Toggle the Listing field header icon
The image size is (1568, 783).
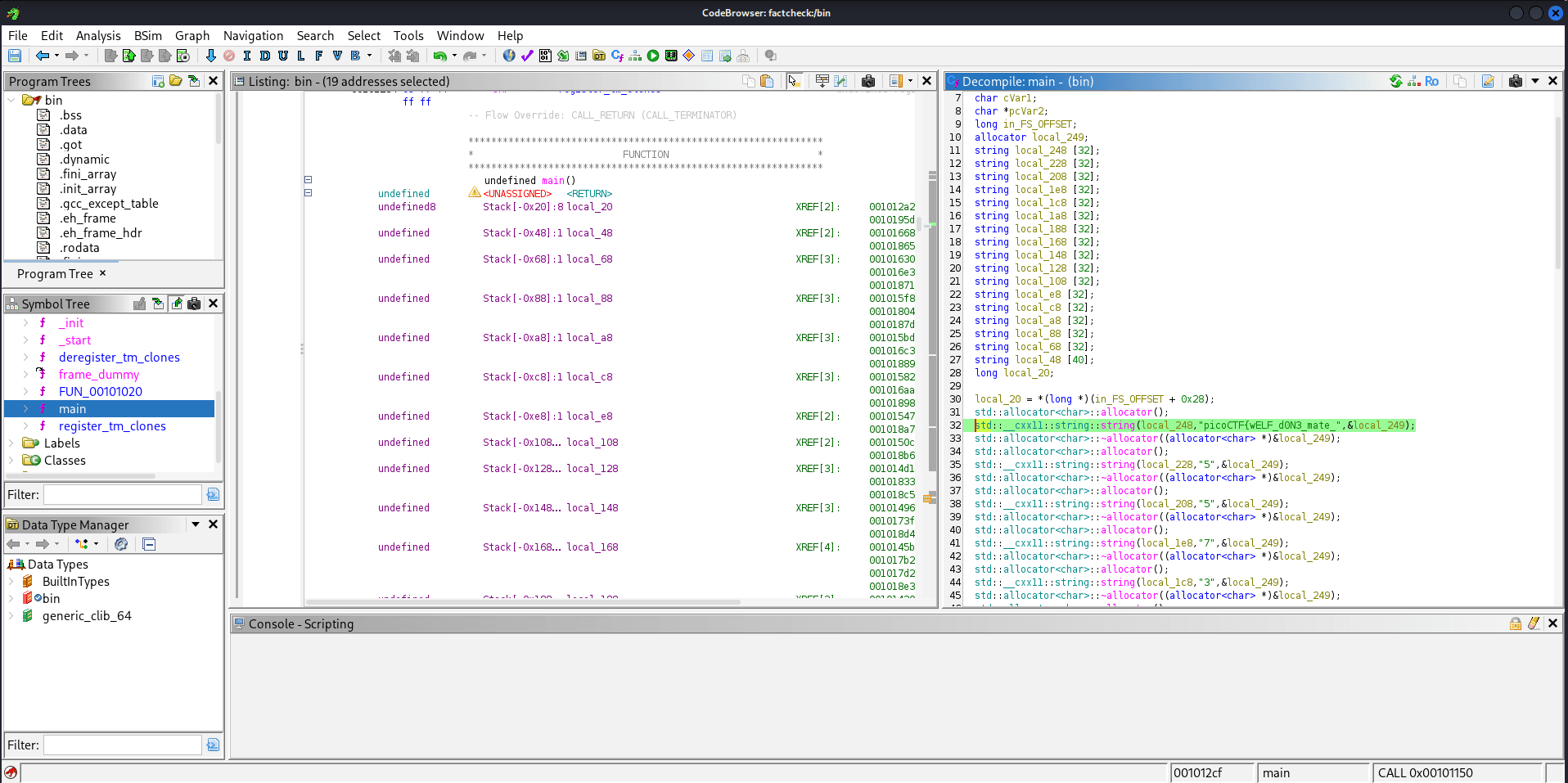(x=822, y=81)
